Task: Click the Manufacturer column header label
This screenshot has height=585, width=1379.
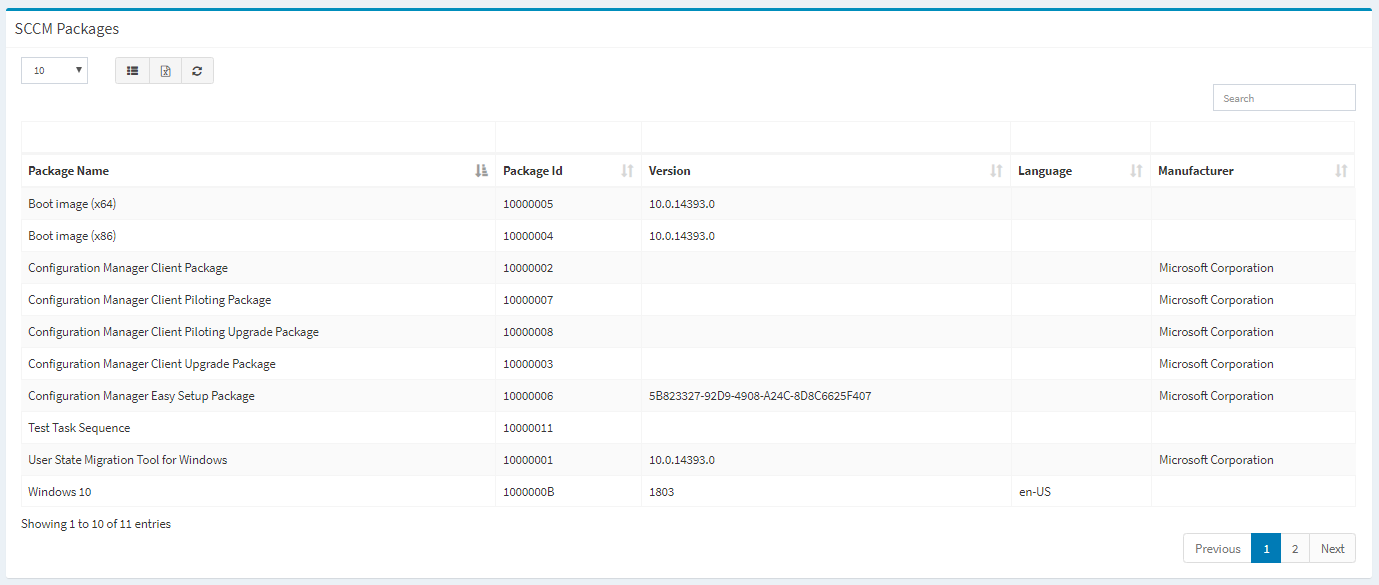Action: [x=1195, y=171]
